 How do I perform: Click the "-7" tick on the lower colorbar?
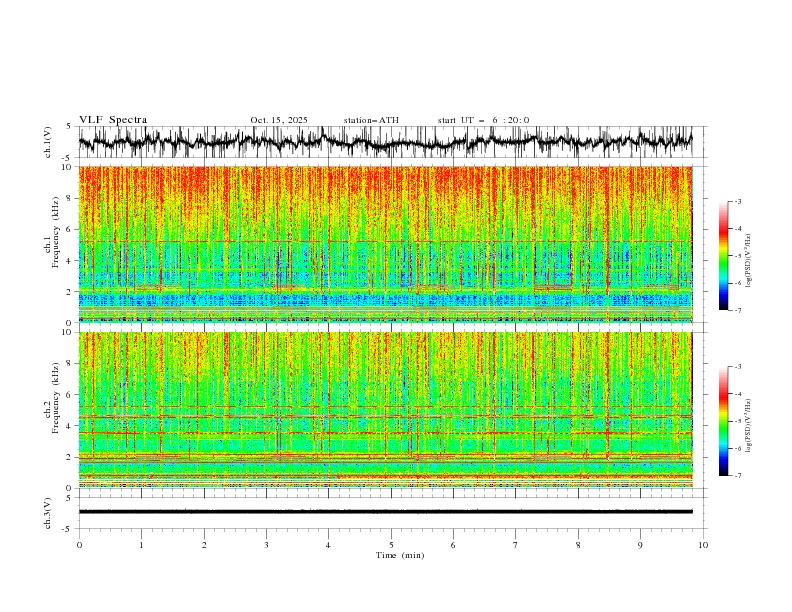coord(737,476)
